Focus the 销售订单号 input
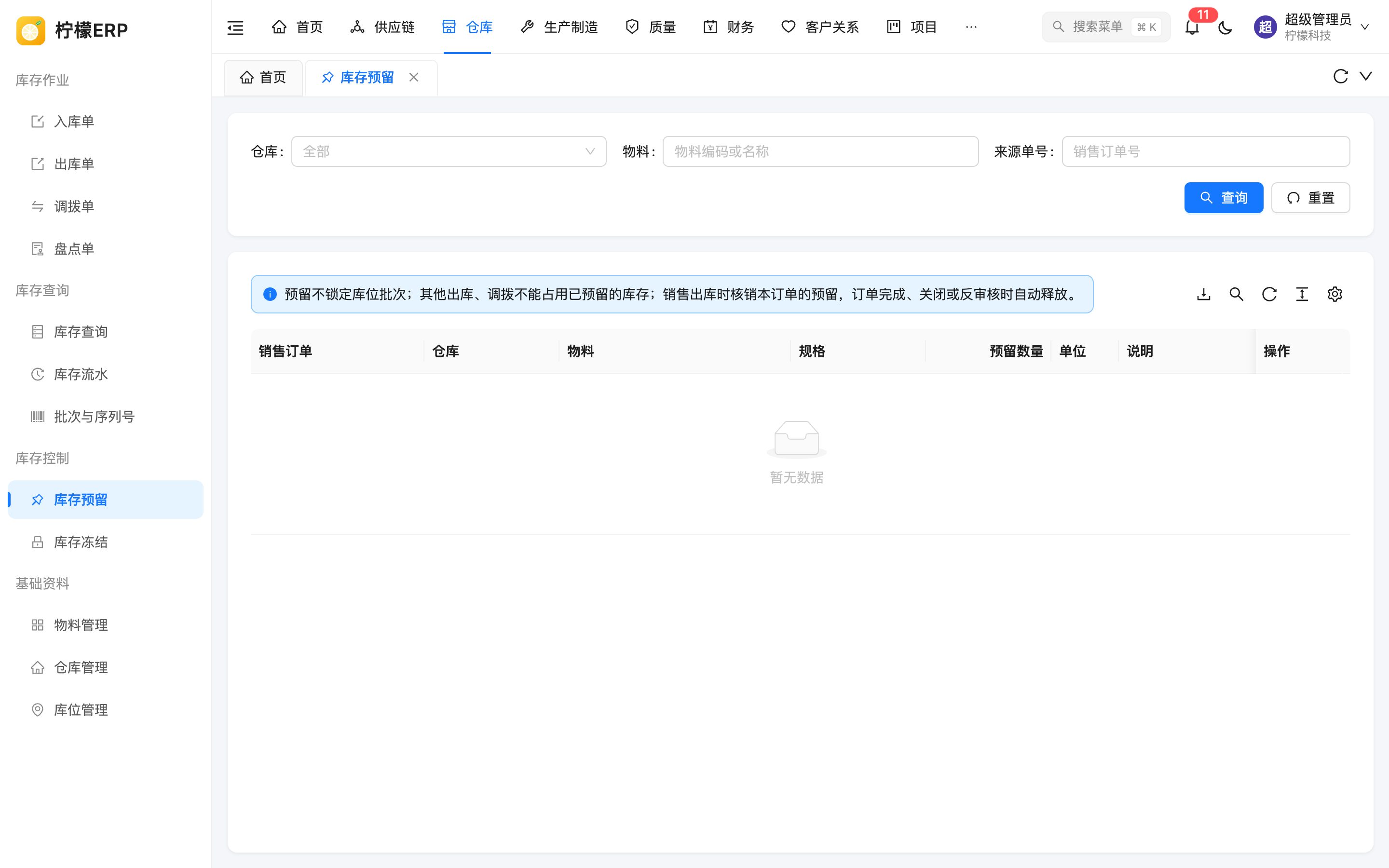 point(1206,151)
